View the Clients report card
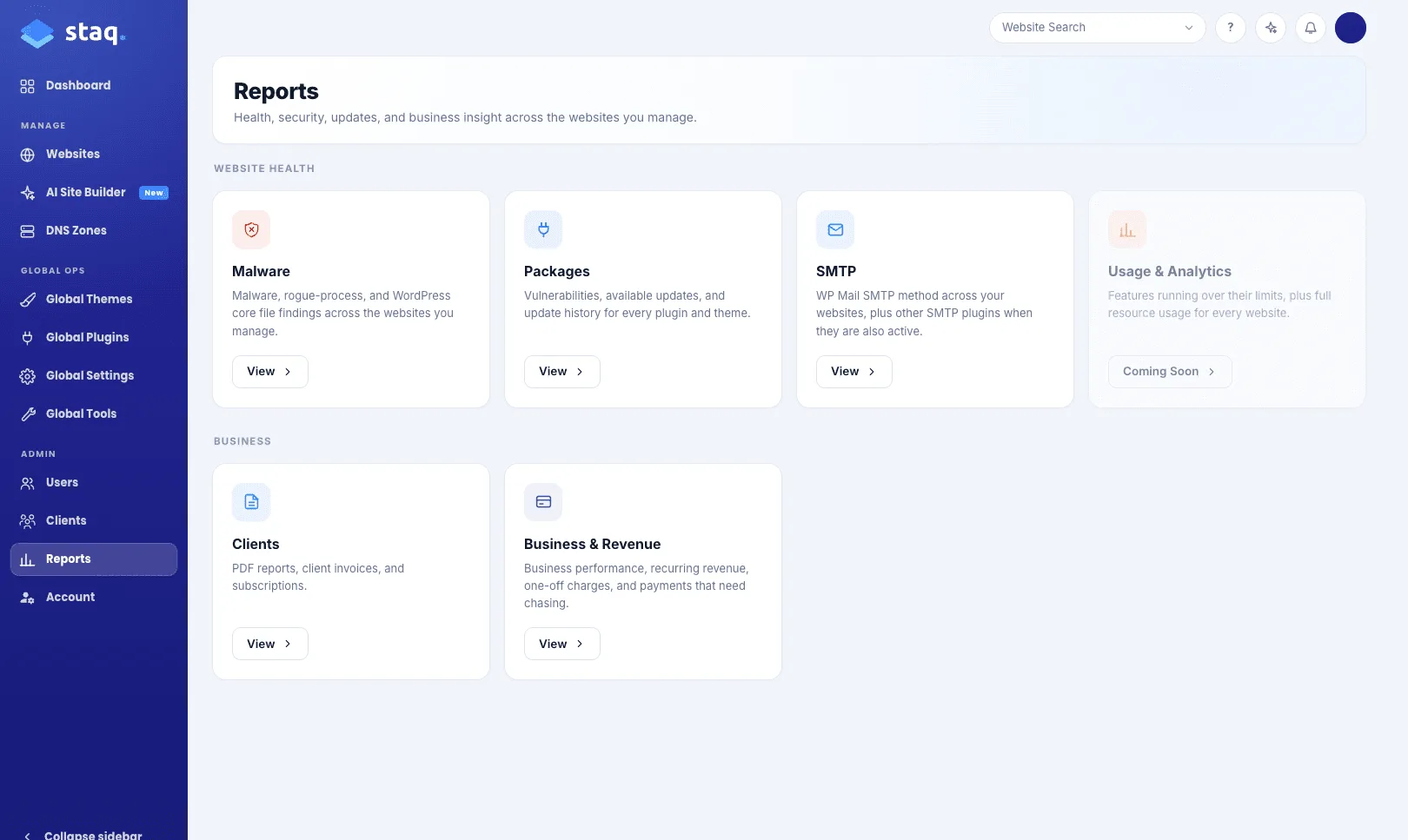 269,644
